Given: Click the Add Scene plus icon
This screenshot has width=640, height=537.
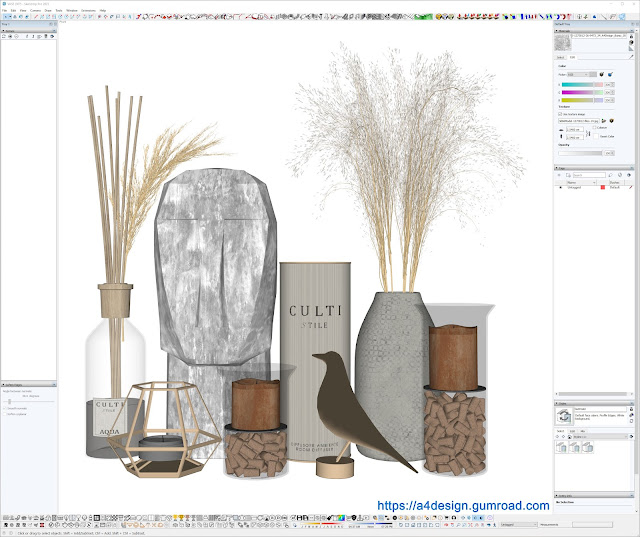Looking at the screenshot, I should pyautogui.click(x=10, y=36).
